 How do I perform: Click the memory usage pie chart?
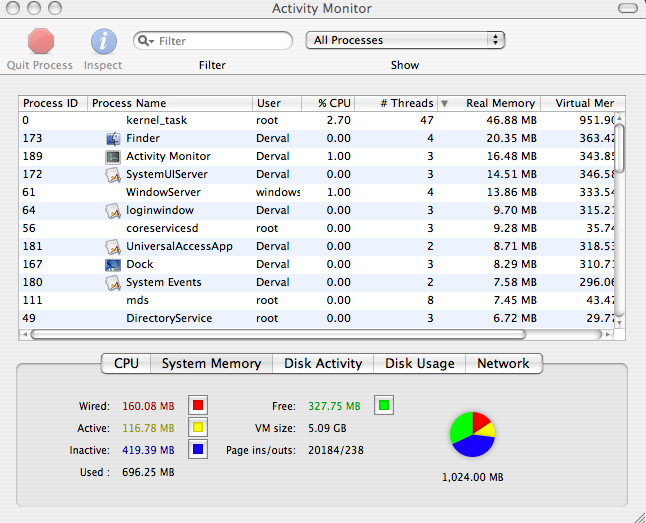pos(473,434)
